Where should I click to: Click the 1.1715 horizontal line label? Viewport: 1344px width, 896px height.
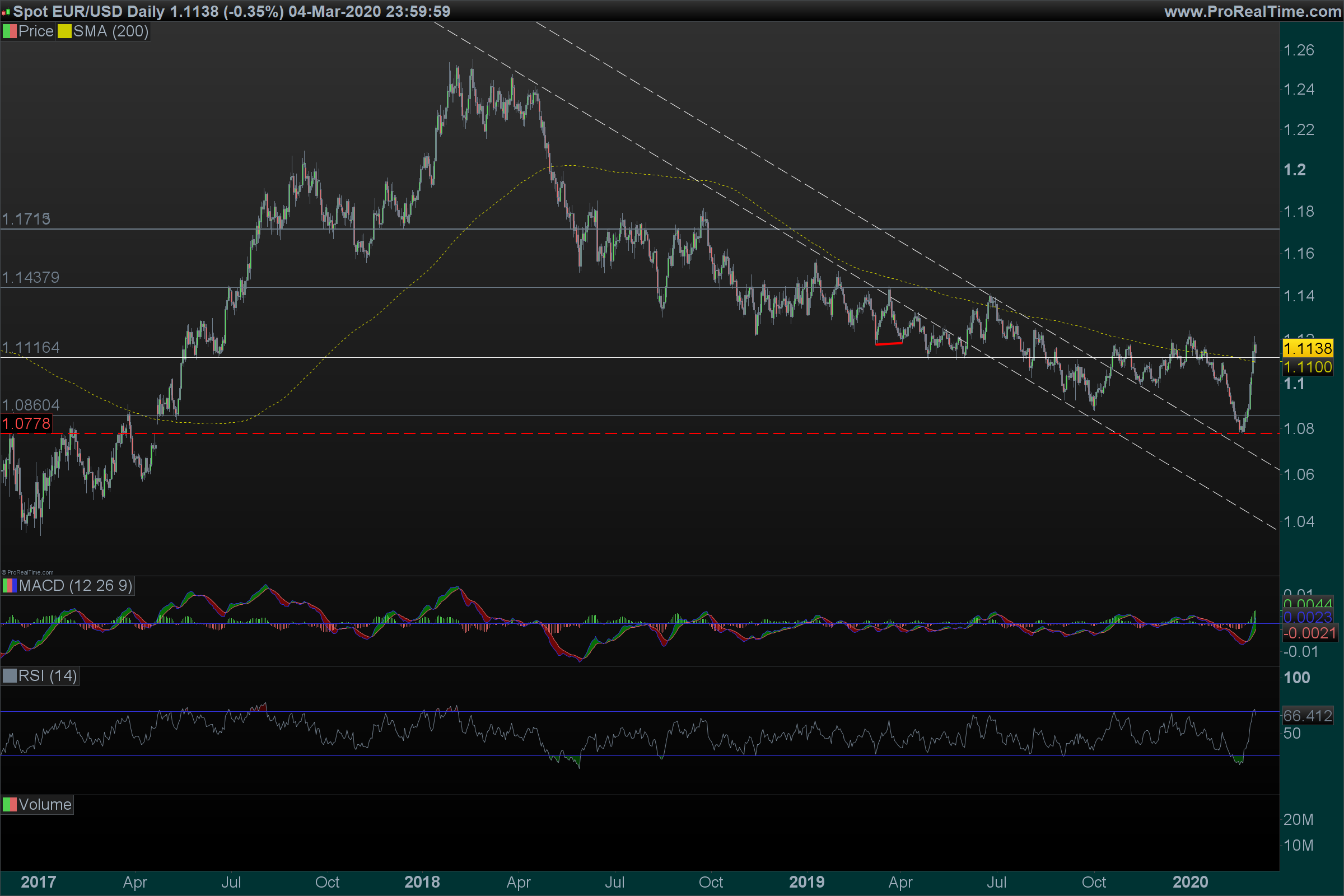pyautogui.click(x=26, y=219)
